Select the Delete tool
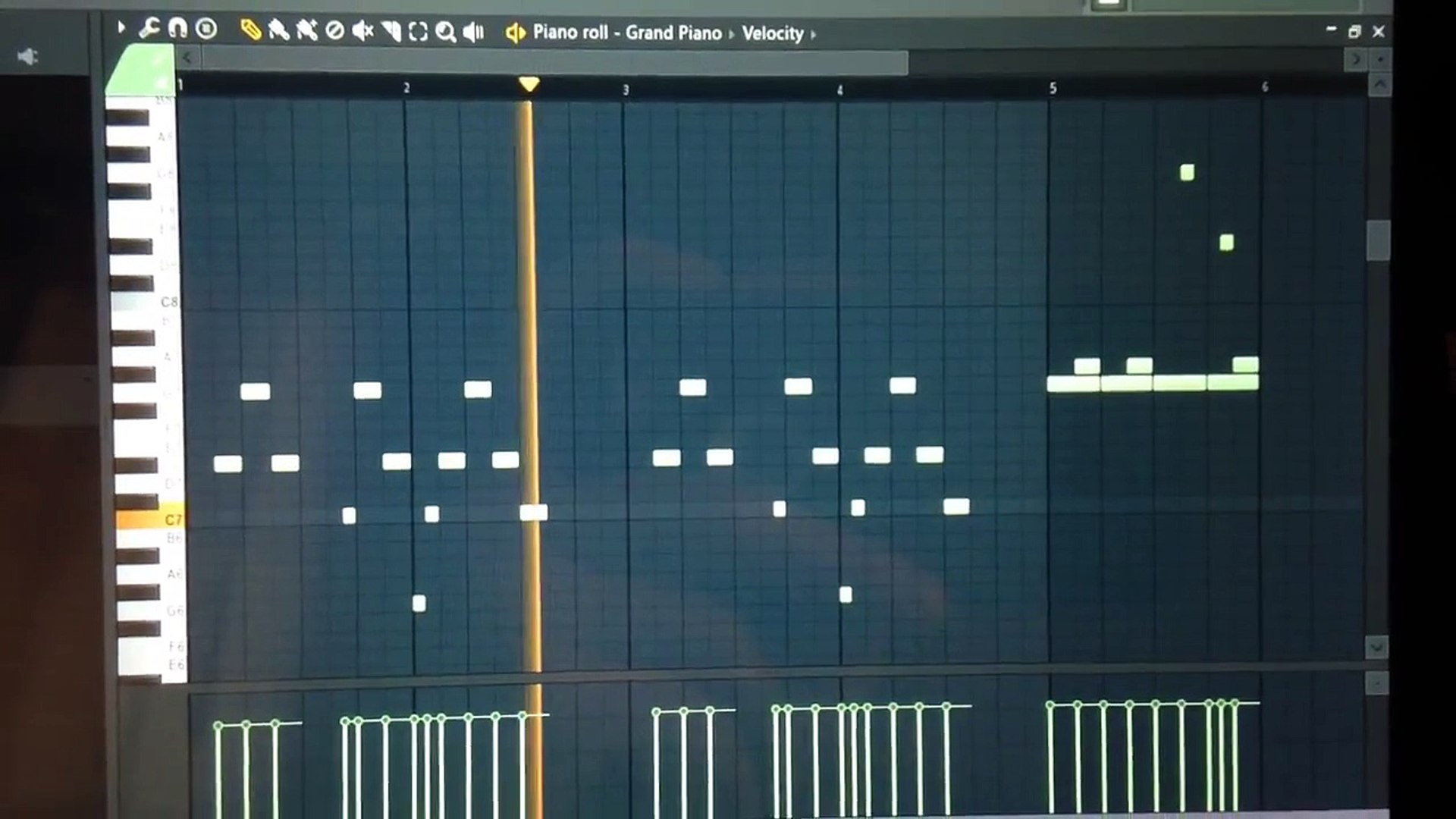 [x=334, y=31]
